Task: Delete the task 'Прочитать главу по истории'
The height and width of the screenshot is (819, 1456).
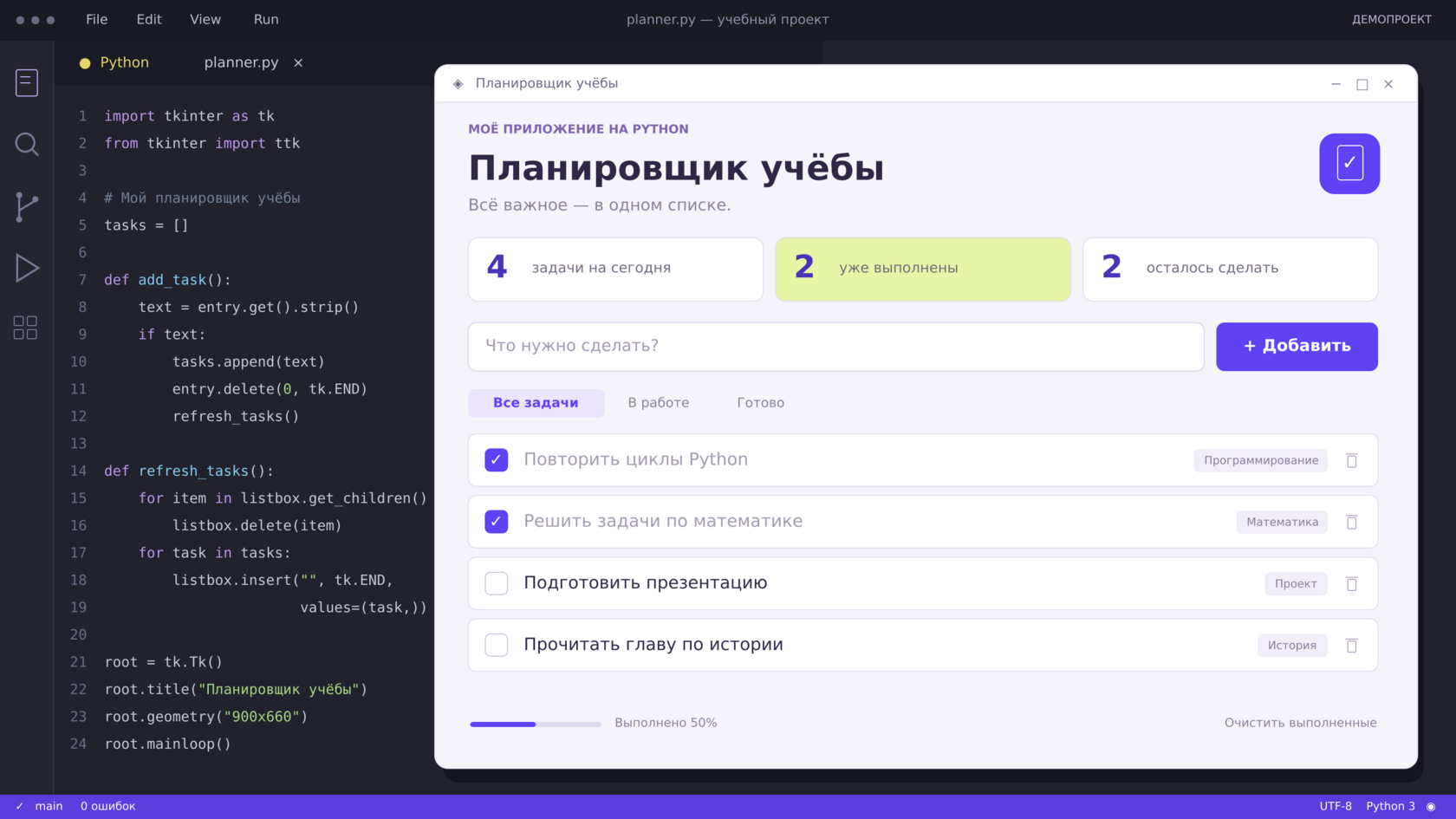Action: point(1351,645)
